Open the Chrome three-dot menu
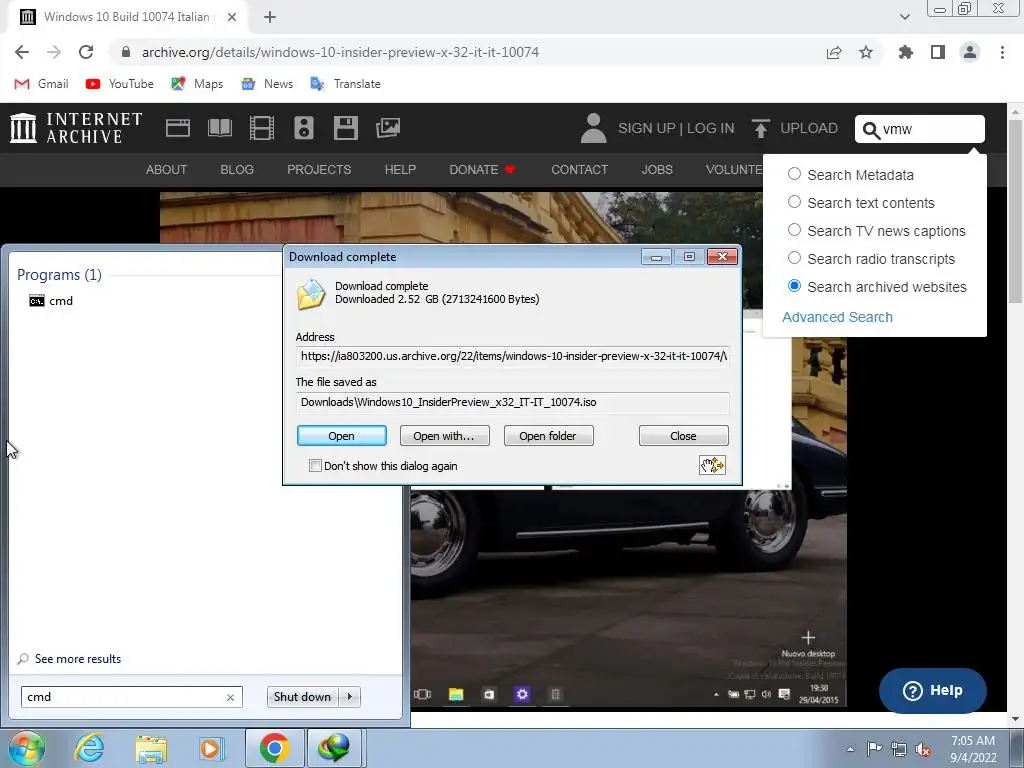The height and width of the screenshot is (768, 1024). [1002, 52]
